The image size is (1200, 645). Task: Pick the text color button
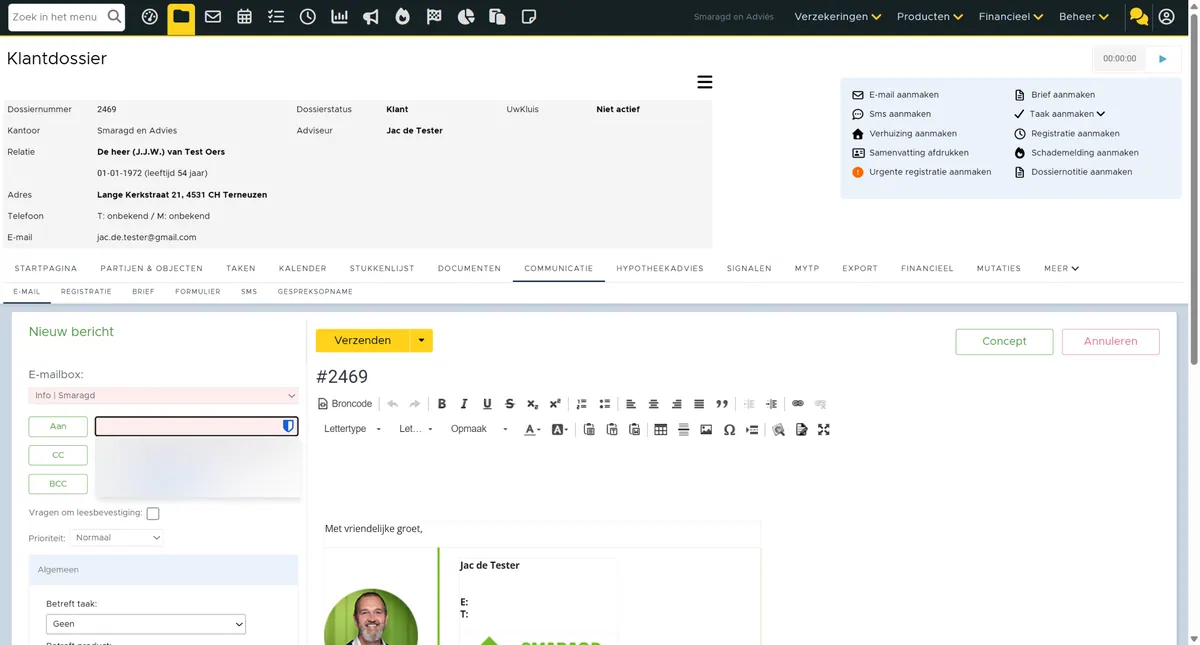point(533,430)
